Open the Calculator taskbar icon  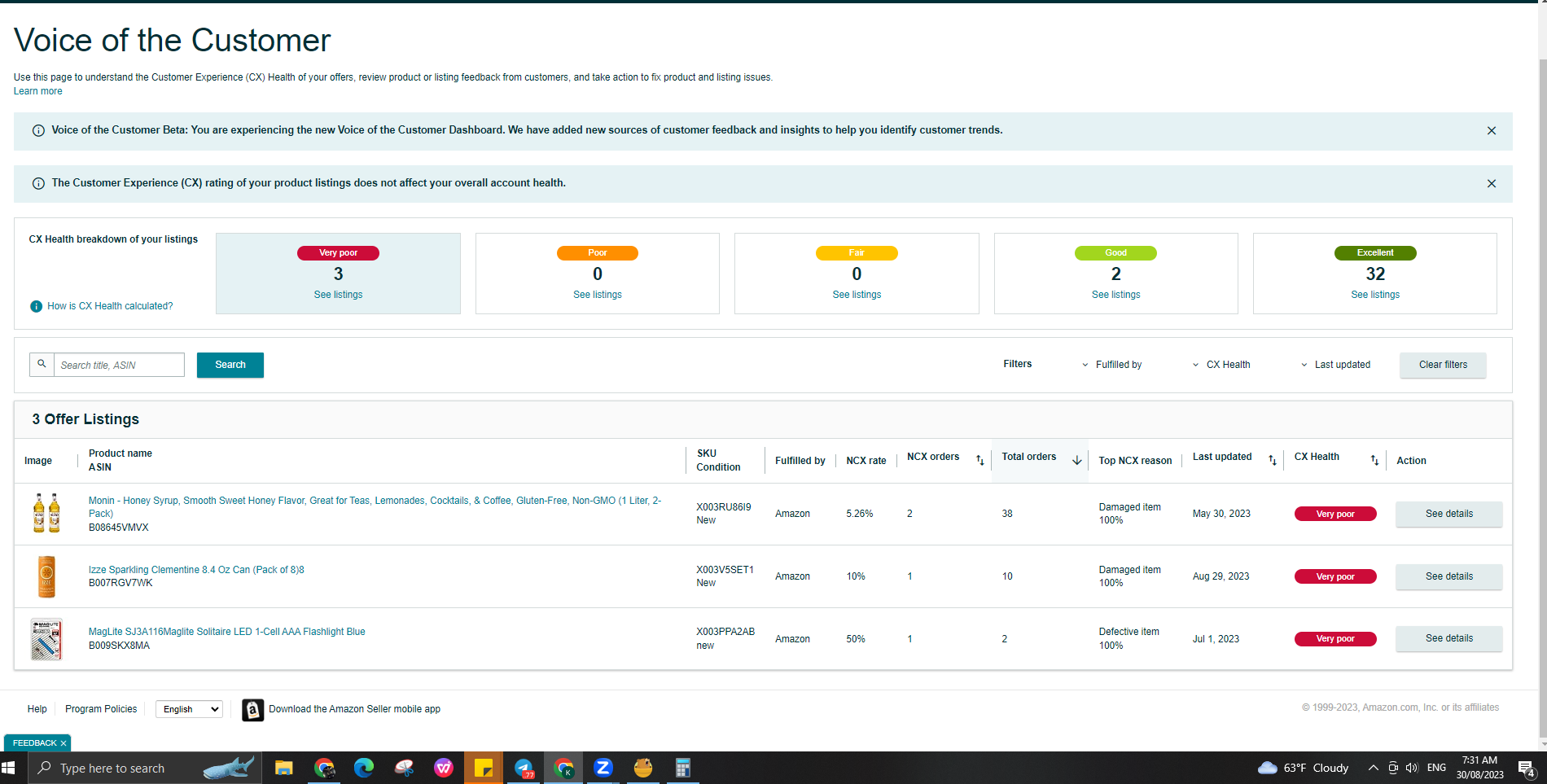683,768
